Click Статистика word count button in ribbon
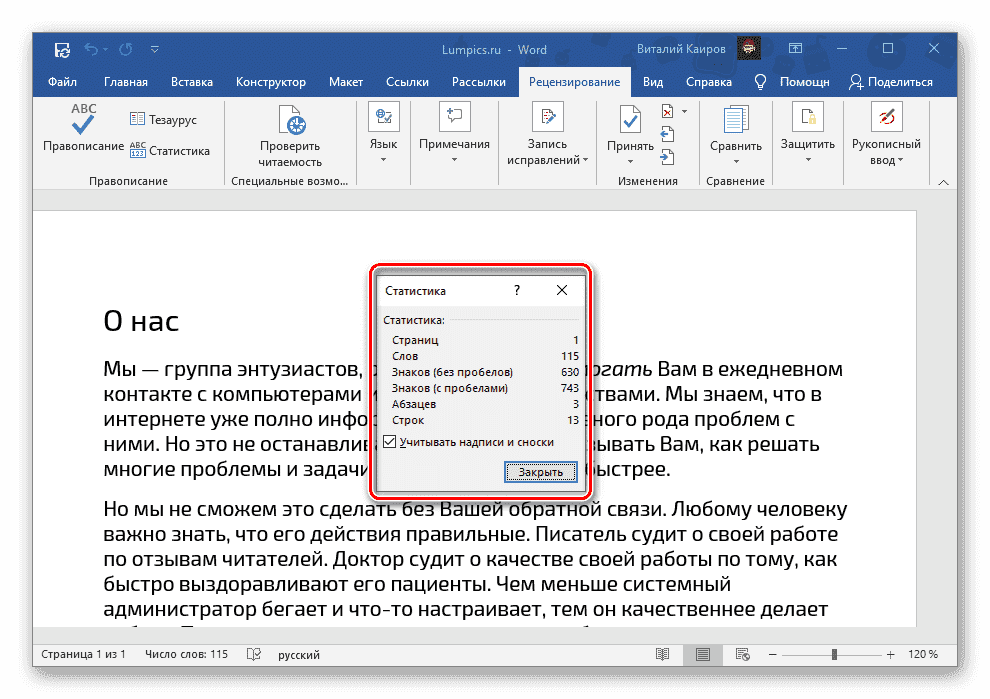The height and width of the screenshot is (699, 990). [x=169, y=150]
